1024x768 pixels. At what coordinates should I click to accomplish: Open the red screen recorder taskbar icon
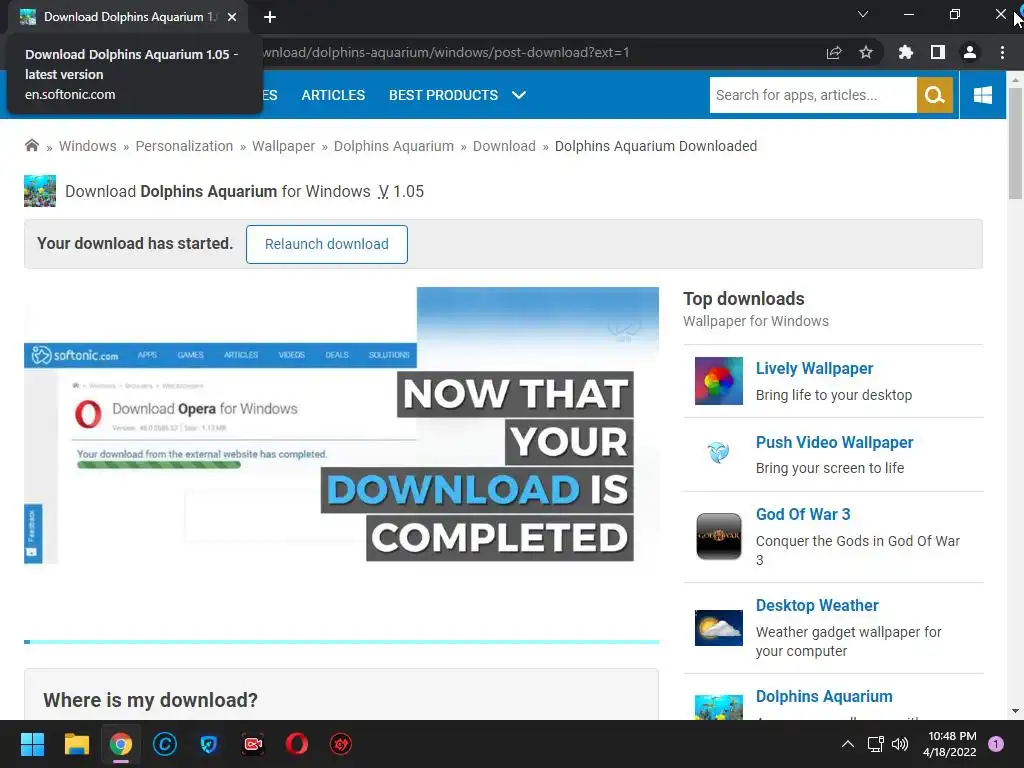(x=253, y=744)
